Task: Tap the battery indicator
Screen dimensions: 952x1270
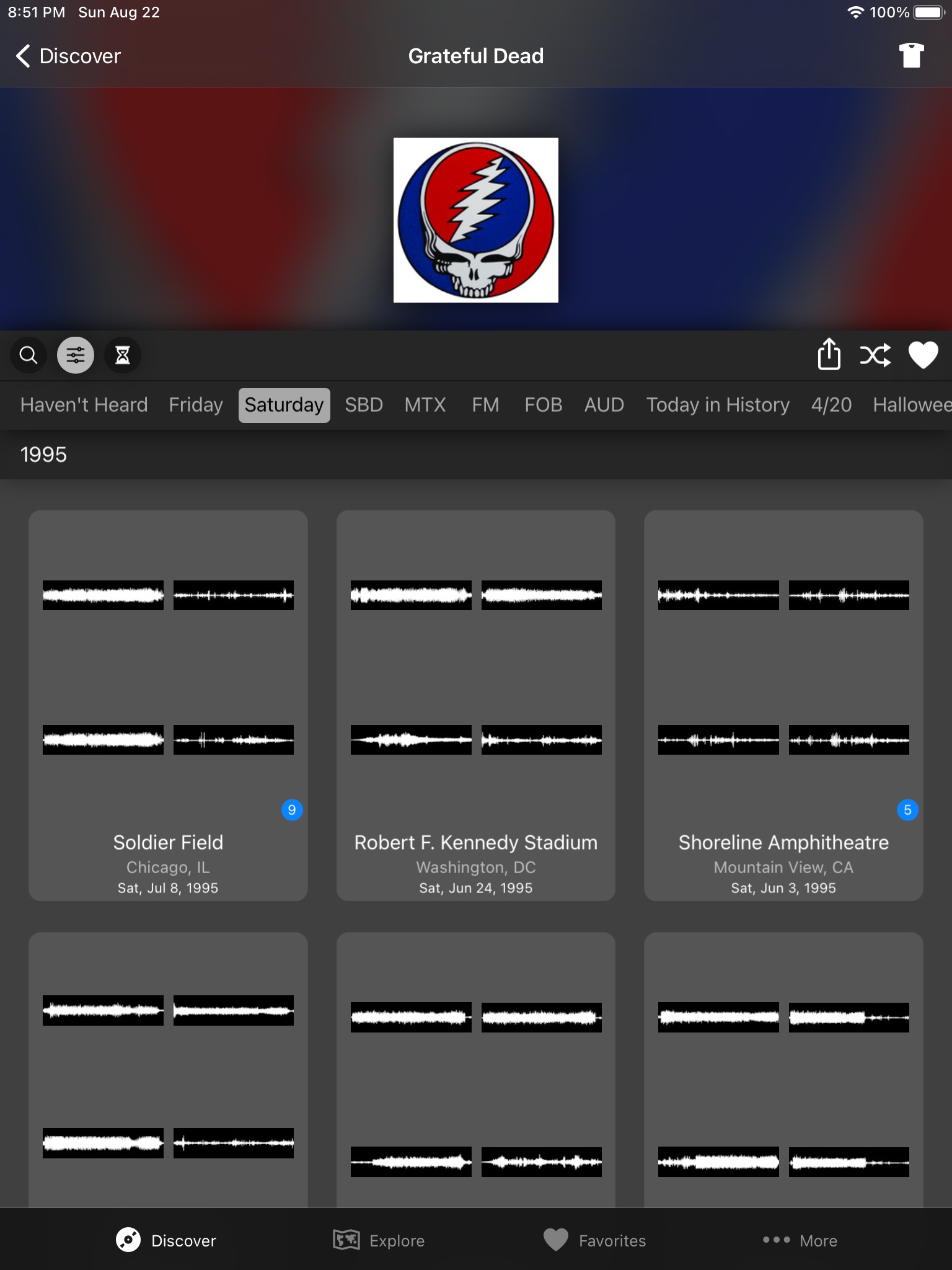Action: (x=928, y=12)
